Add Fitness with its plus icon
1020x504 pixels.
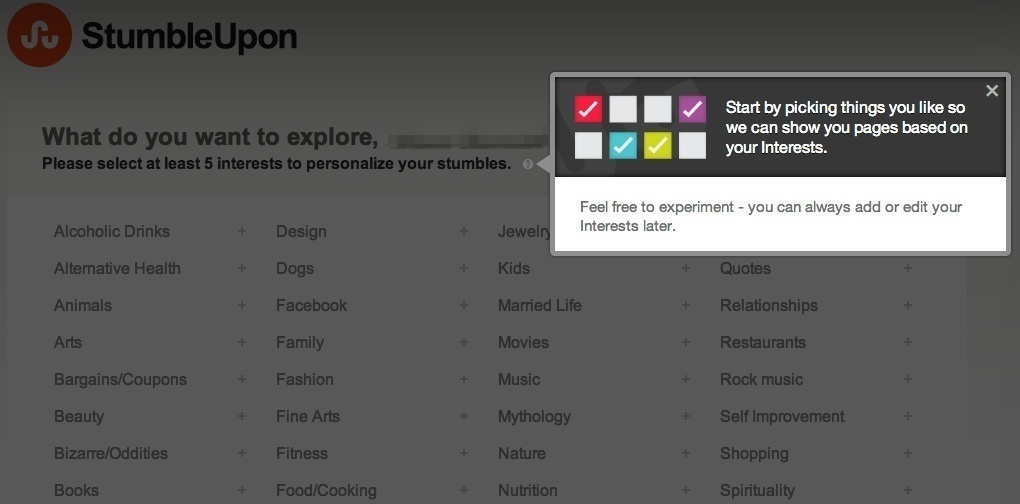tap(464, 453)
